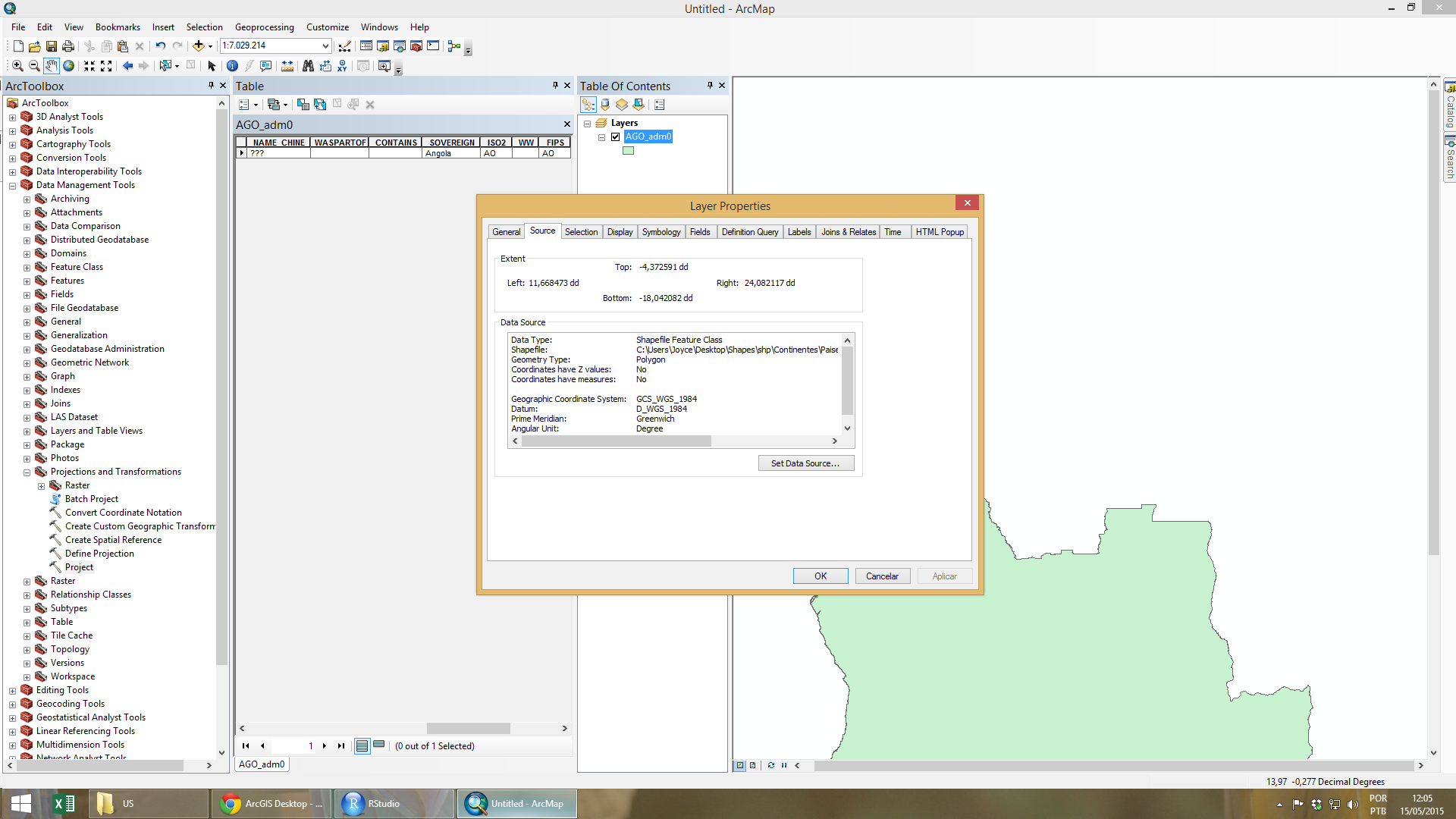Click Switch Selection icon in Table window
The height and width of the screenshot is (819, 1456).
point(320,105)
